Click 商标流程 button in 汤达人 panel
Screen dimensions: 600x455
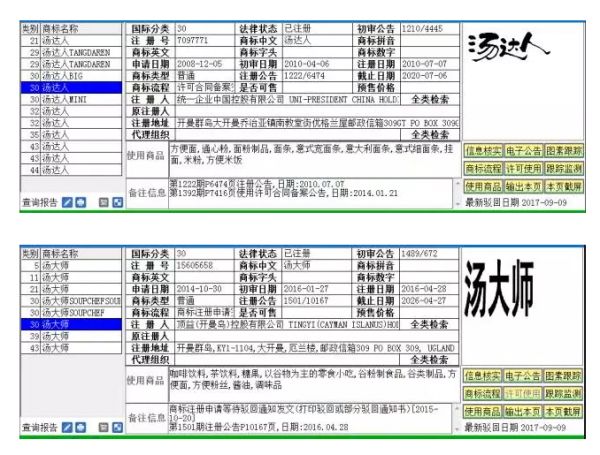pos(483,168)
